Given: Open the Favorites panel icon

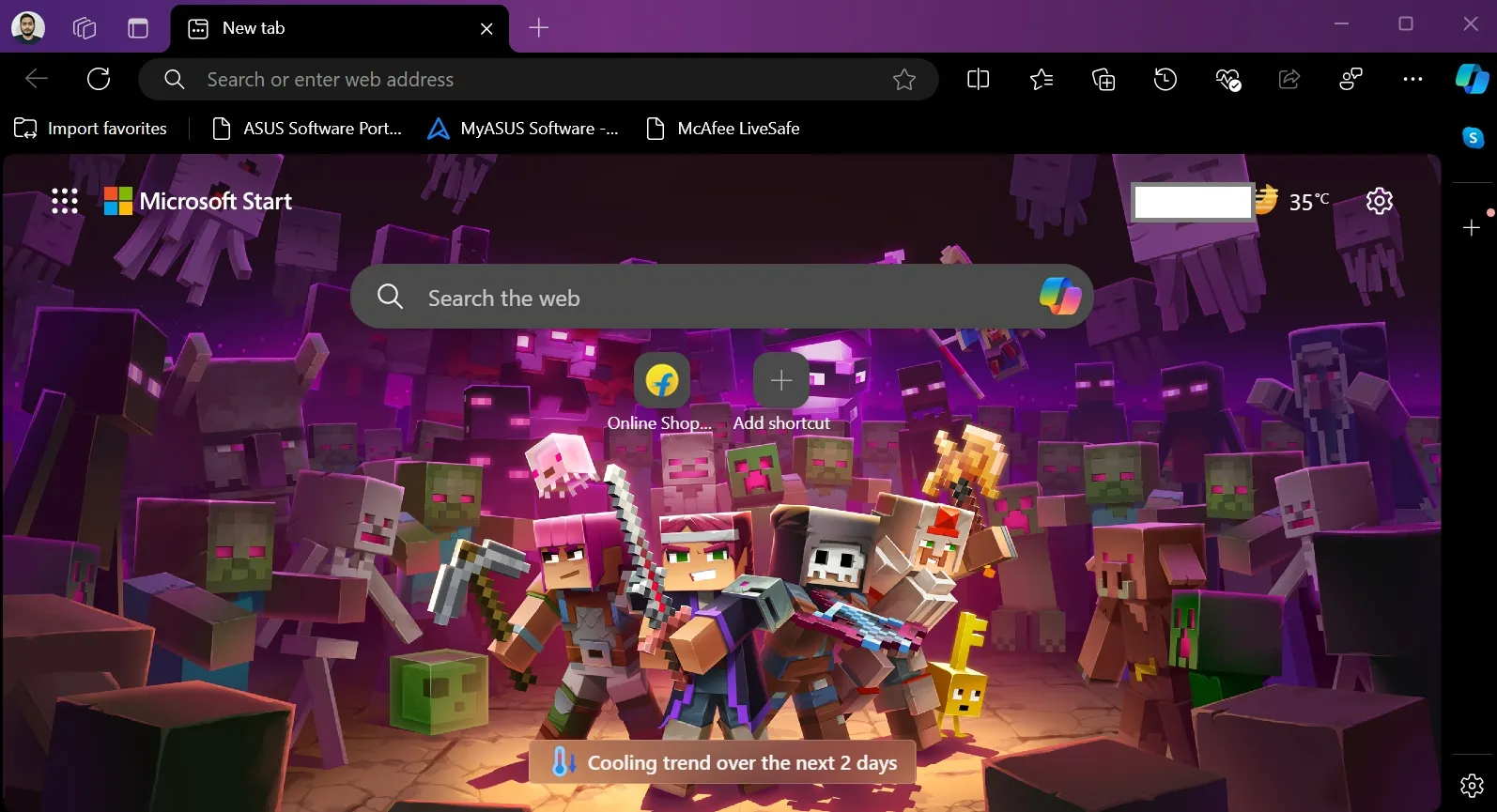Looking at the screenshot, I should [1041, 80].
